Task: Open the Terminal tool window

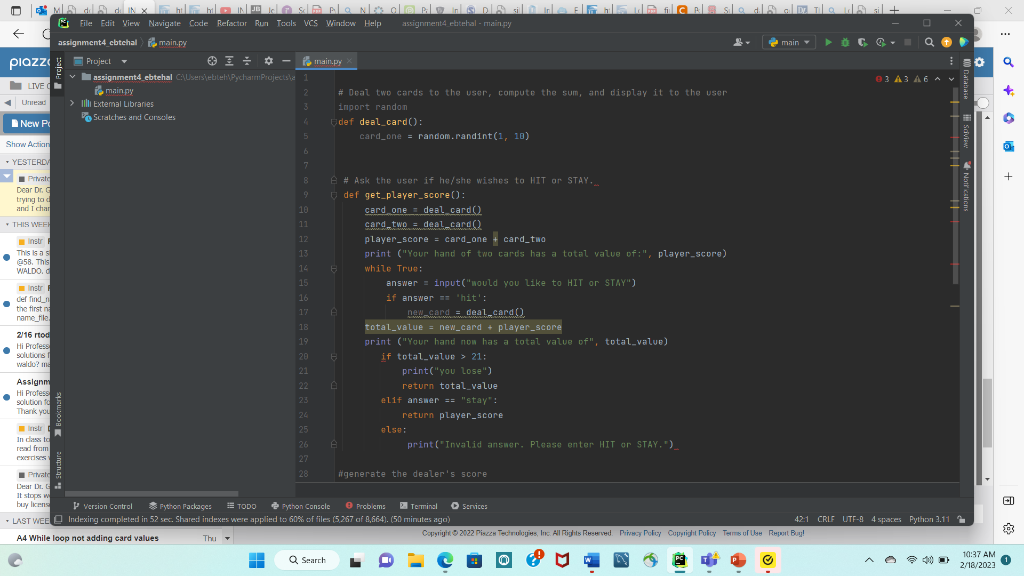Action: coord(419,506)
